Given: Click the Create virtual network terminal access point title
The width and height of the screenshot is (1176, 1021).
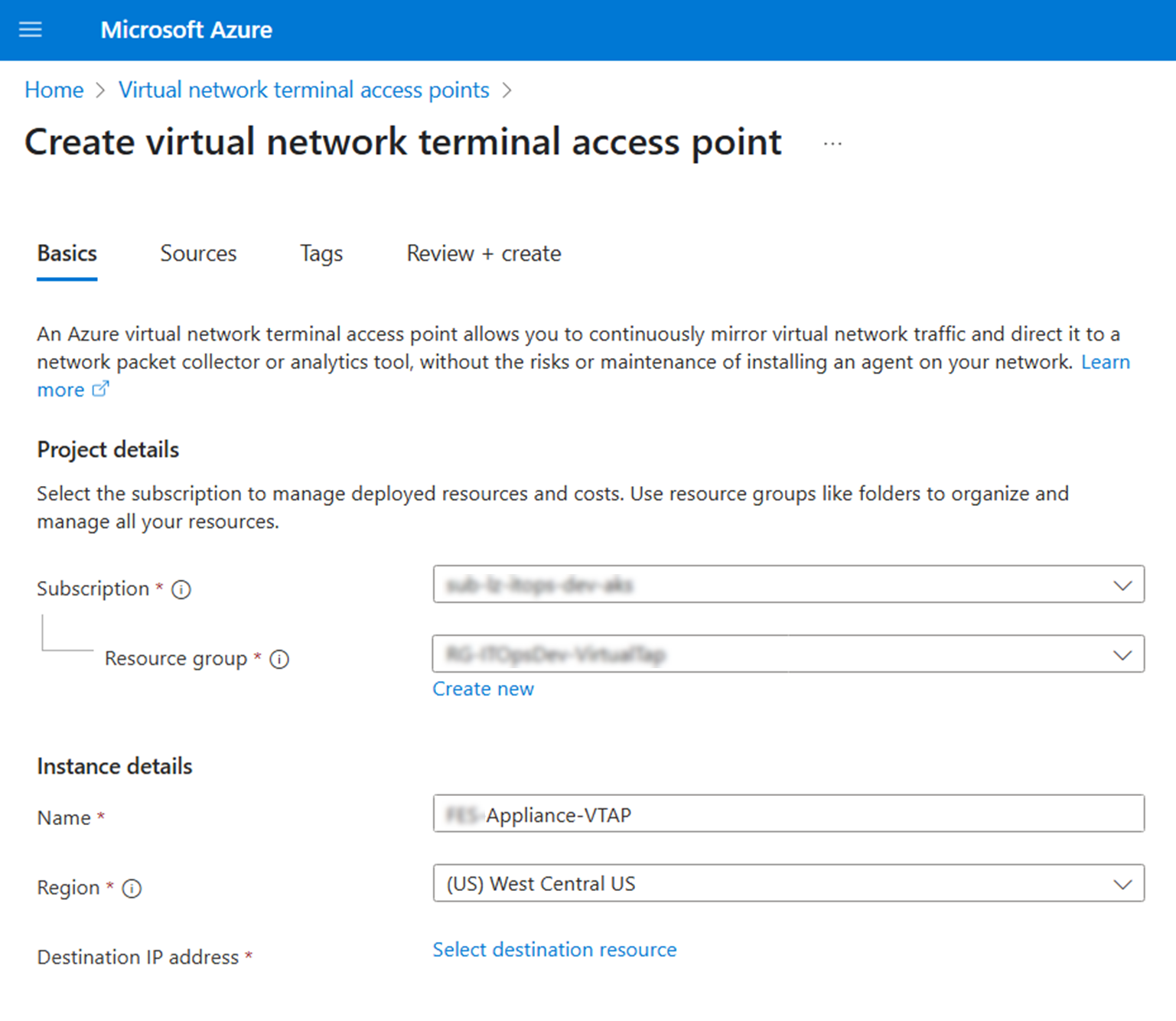Looking at the screenshot, I should point(403,143).
